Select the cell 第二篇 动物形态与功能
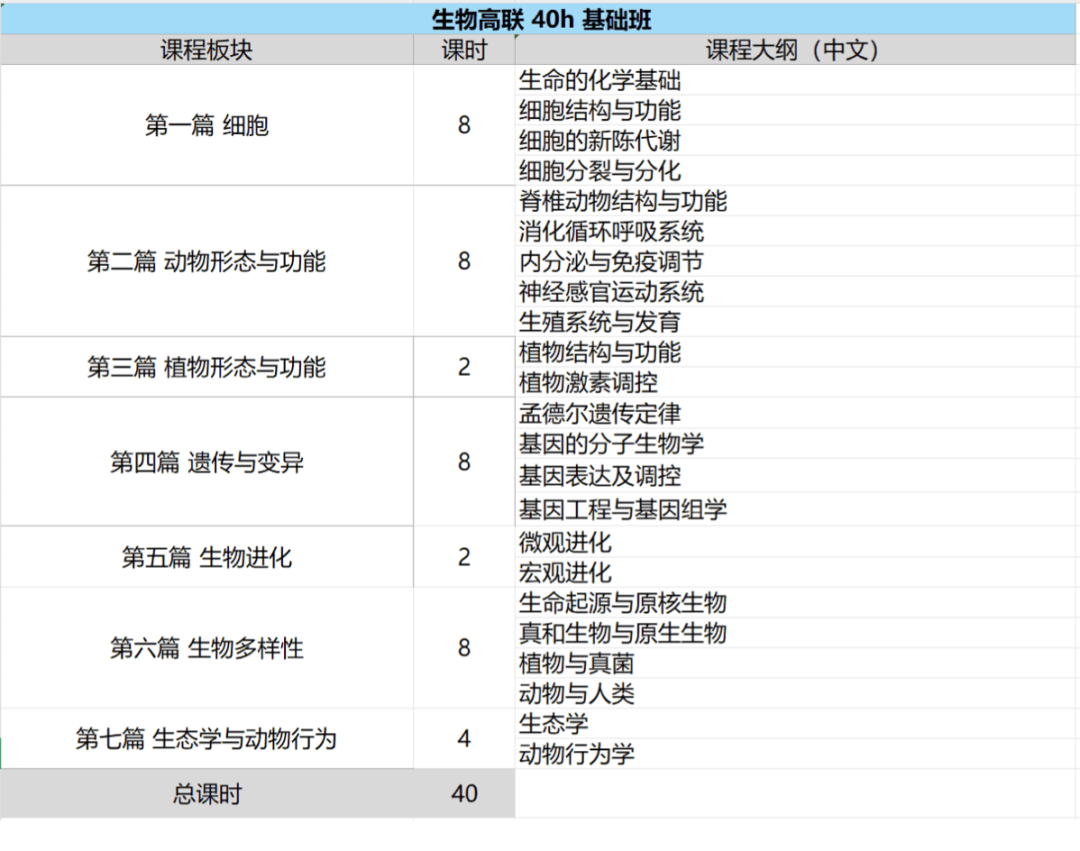Image resolution: width=1080 pixels, height=851 pixels. [207, 261]
